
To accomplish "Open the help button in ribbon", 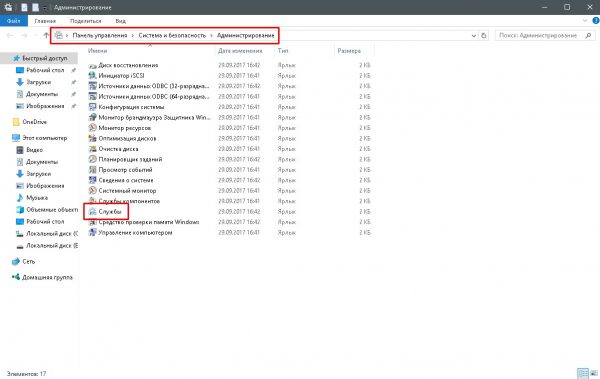I will [596, 21].
